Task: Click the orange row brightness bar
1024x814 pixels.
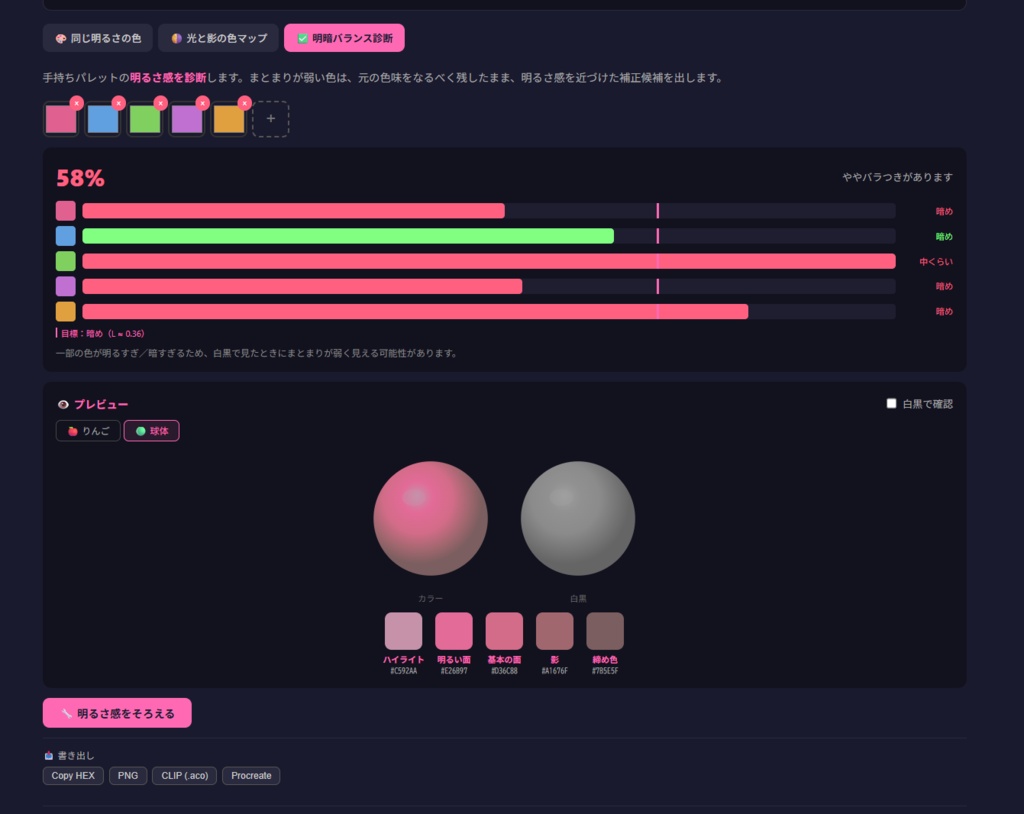Action: click(x=415, y=312)
